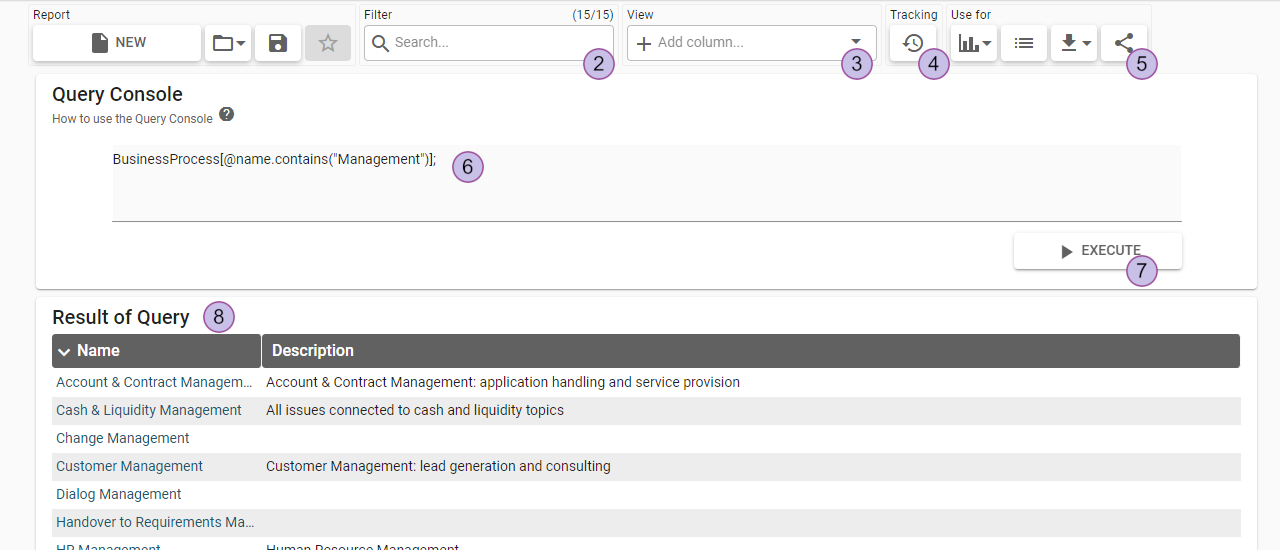Open the report folder dropdown

pyautogui.click(x=228, y=43)
